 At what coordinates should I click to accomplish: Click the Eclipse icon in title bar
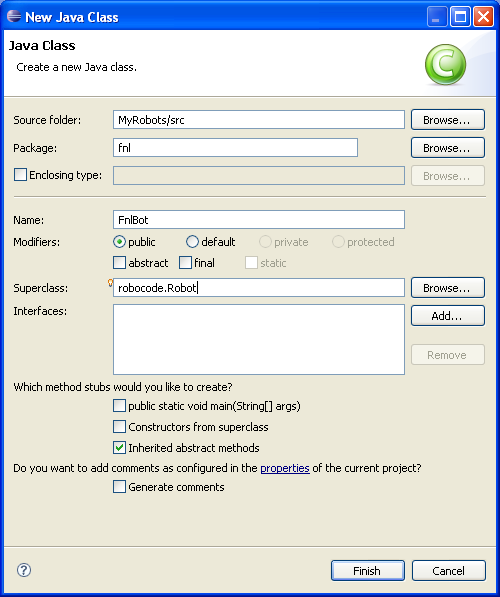(x=14, y=16)
